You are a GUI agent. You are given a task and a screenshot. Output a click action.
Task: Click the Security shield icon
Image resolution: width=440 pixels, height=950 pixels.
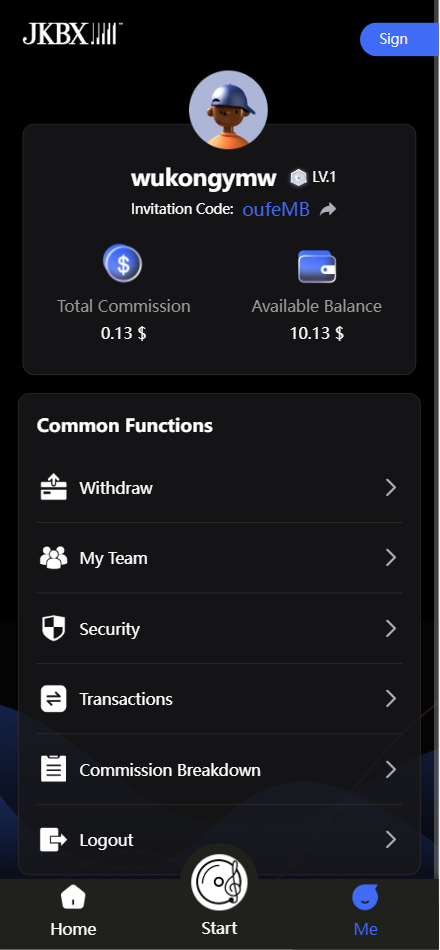tap(53, 628)
